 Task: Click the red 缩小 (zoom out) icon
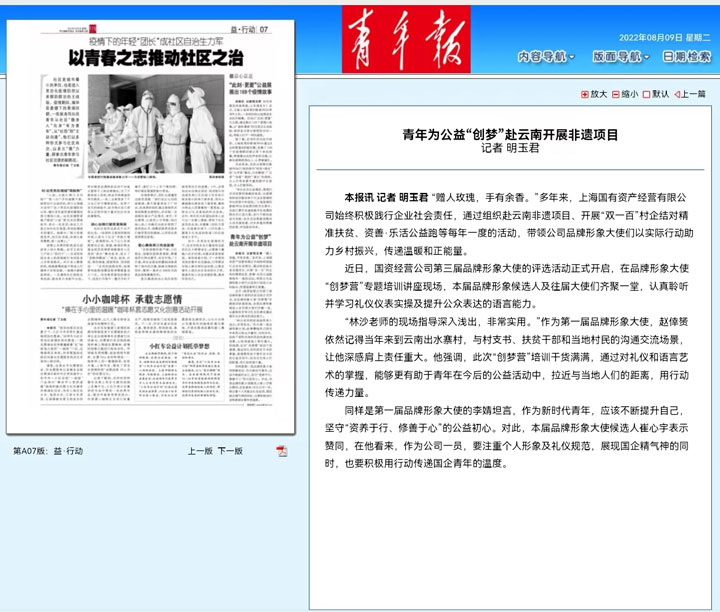coord(615,94)
